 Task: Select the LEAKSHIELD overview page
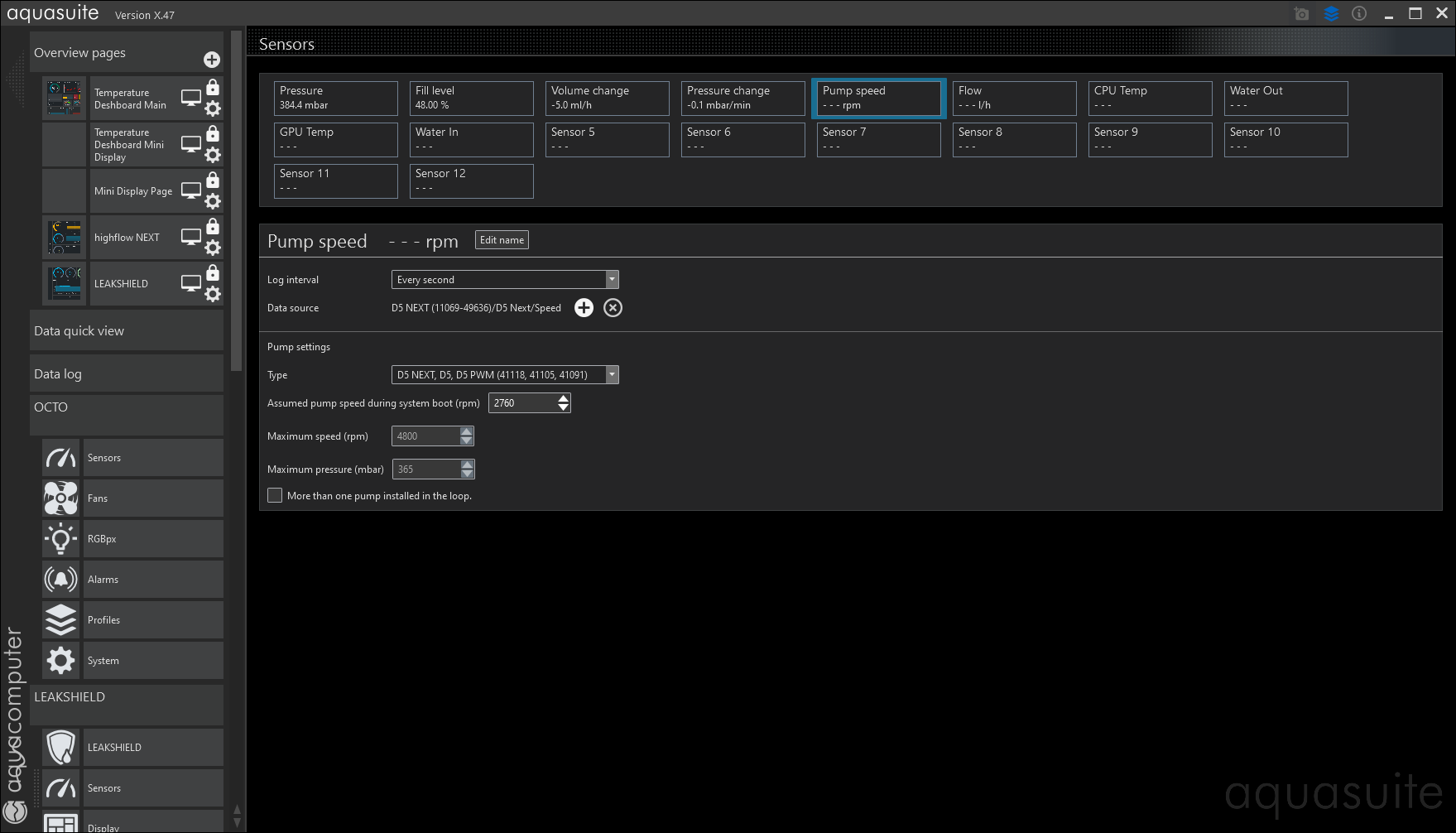[x=121, y=284]
